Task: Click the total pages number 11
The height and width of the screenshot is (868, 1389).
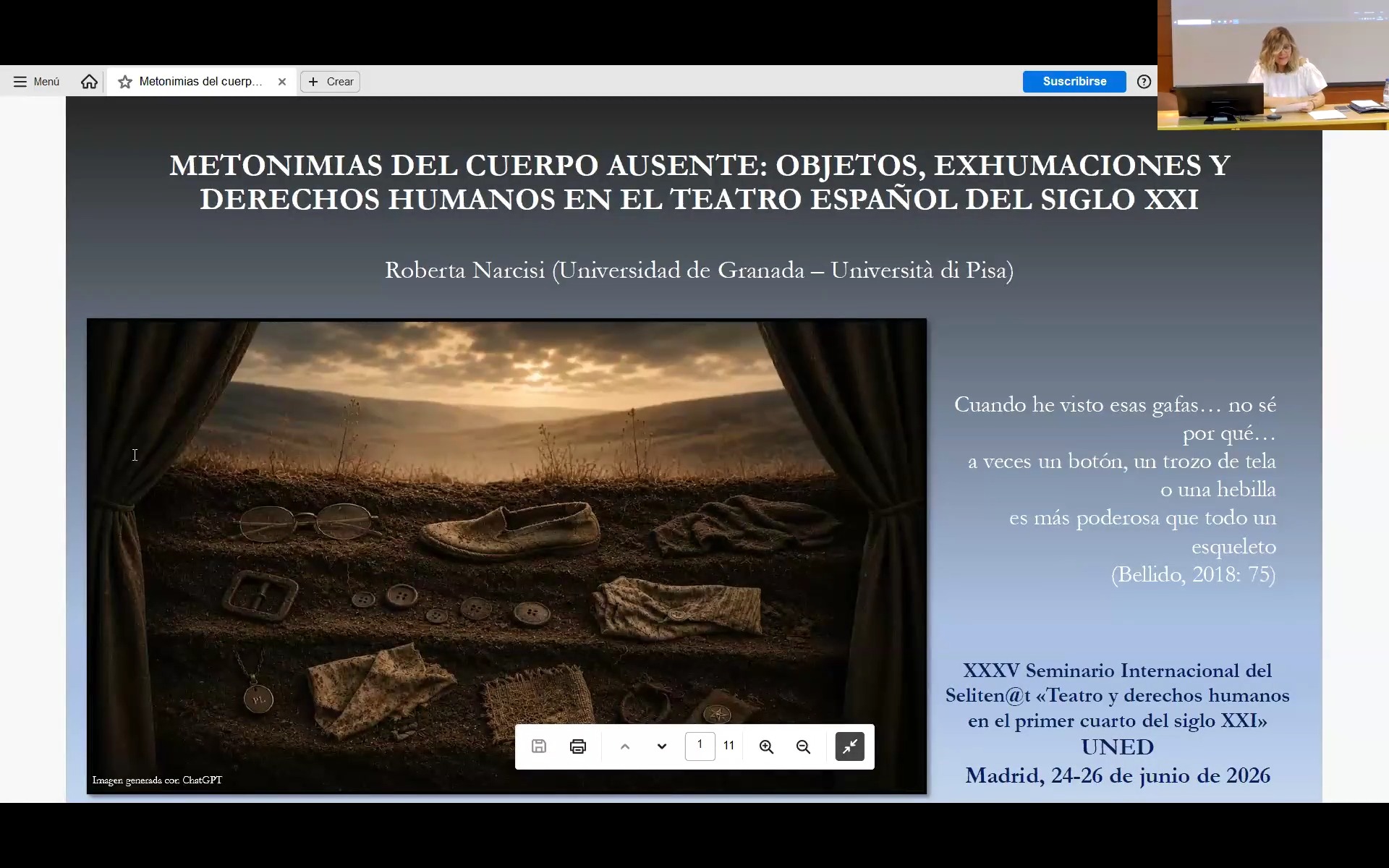Action: pos(729,746)
